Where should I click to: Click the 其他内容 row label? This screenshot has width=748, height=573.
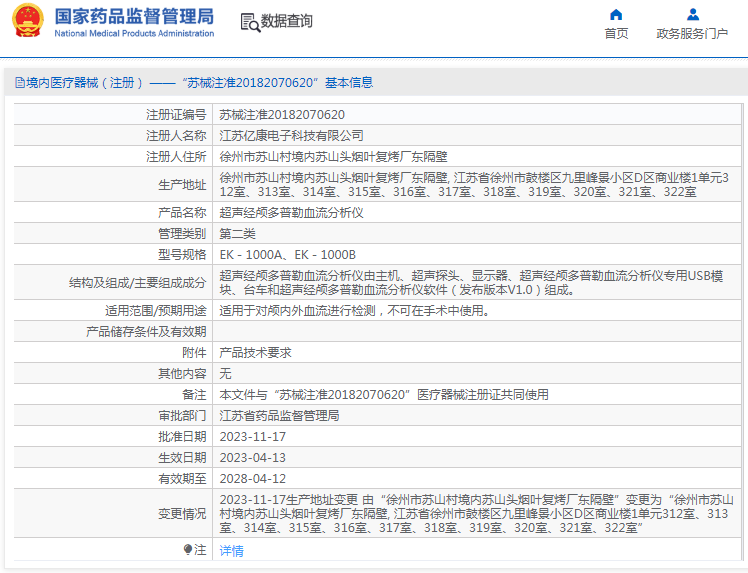[x=182, y=374]
